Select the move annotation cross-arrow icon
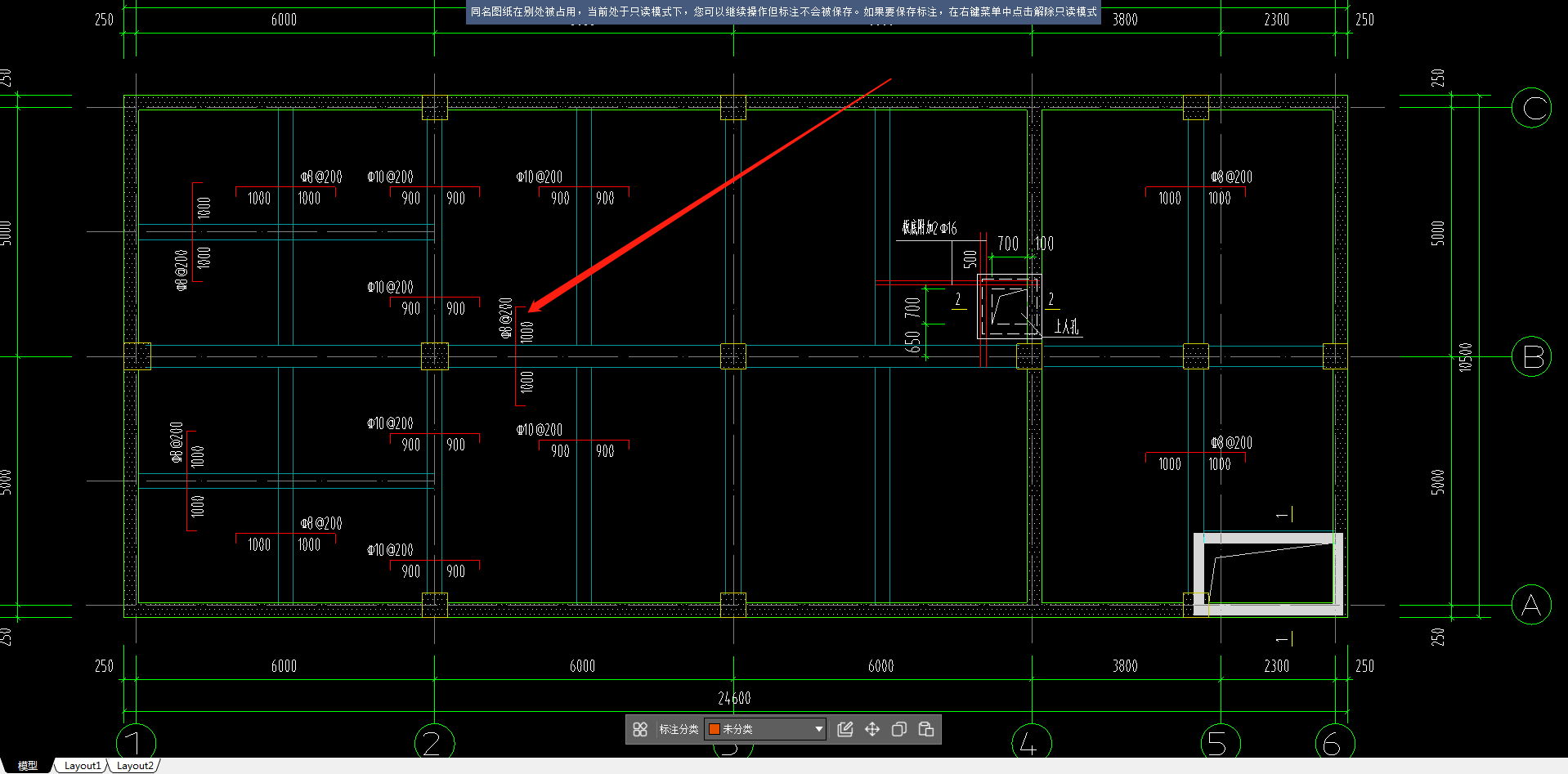1568x774 pixels. click(872, 729)
